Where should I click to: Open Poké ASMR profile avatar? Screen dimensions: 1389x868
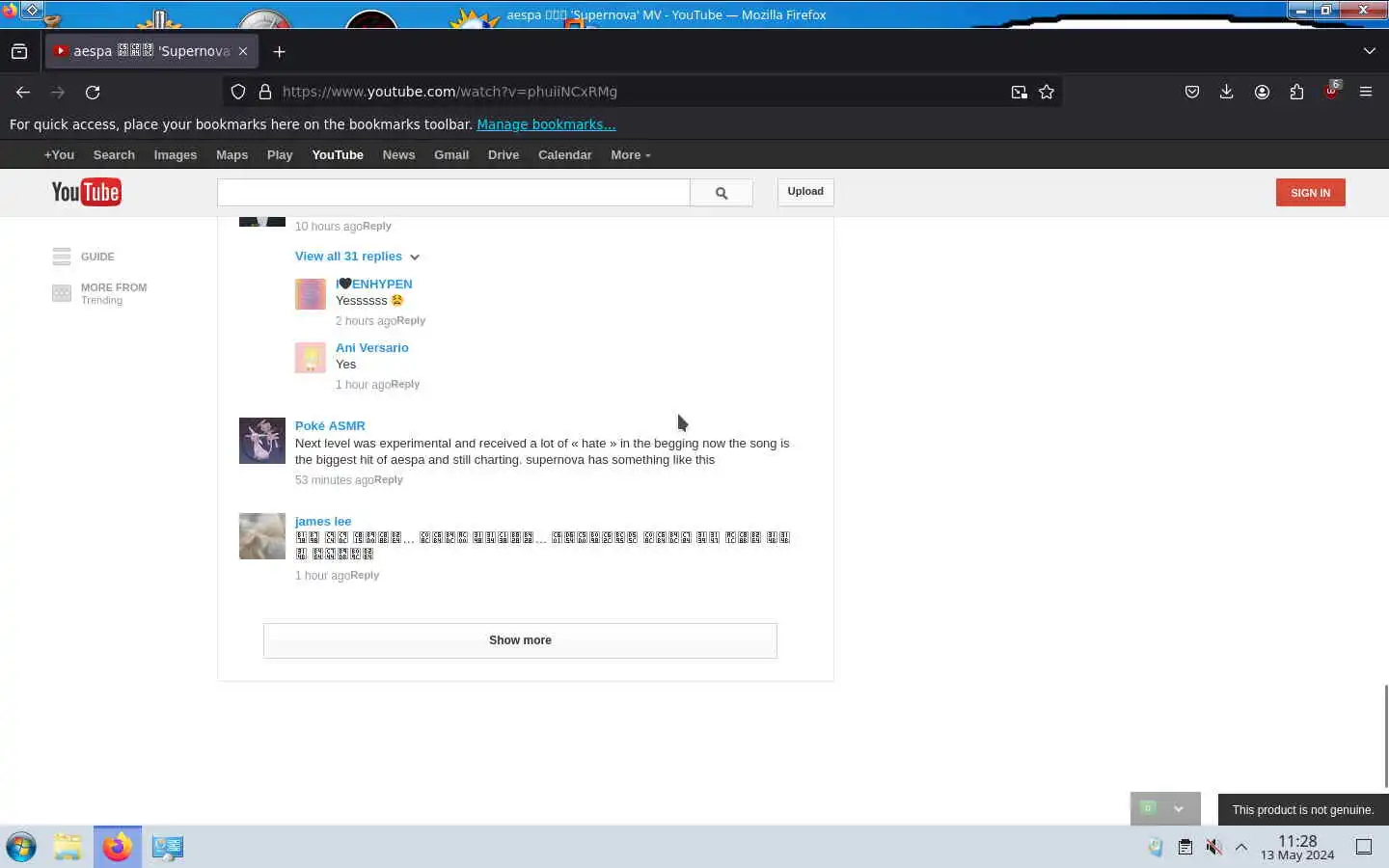262,441
